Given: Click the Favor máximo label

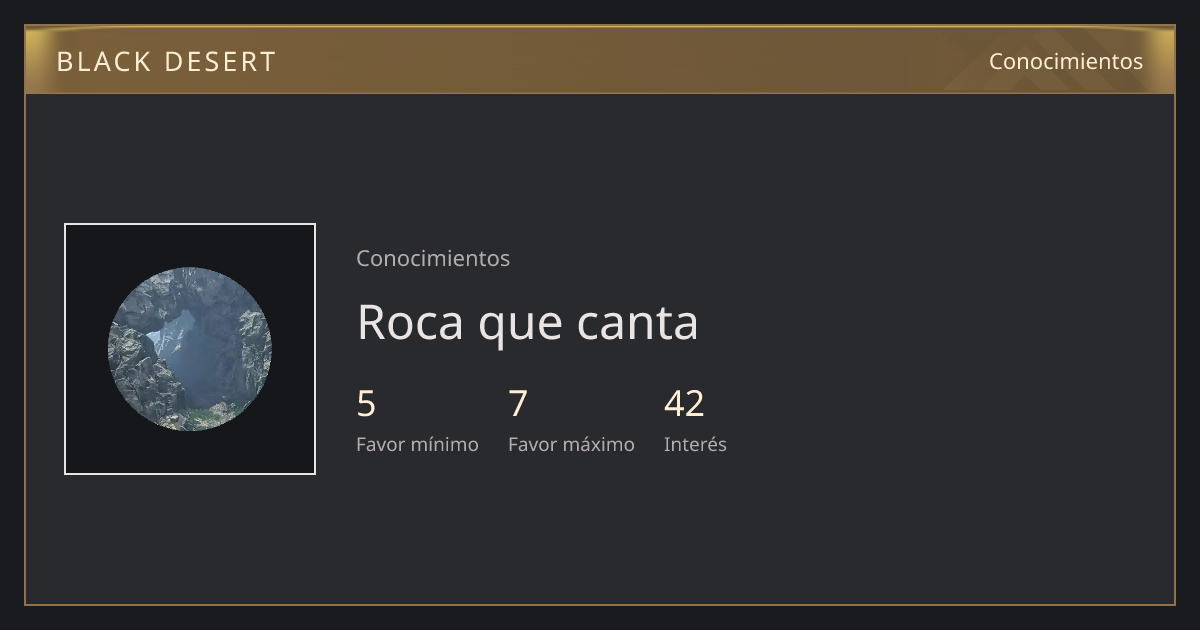Looking at the screenshot, I should point(571,444).
